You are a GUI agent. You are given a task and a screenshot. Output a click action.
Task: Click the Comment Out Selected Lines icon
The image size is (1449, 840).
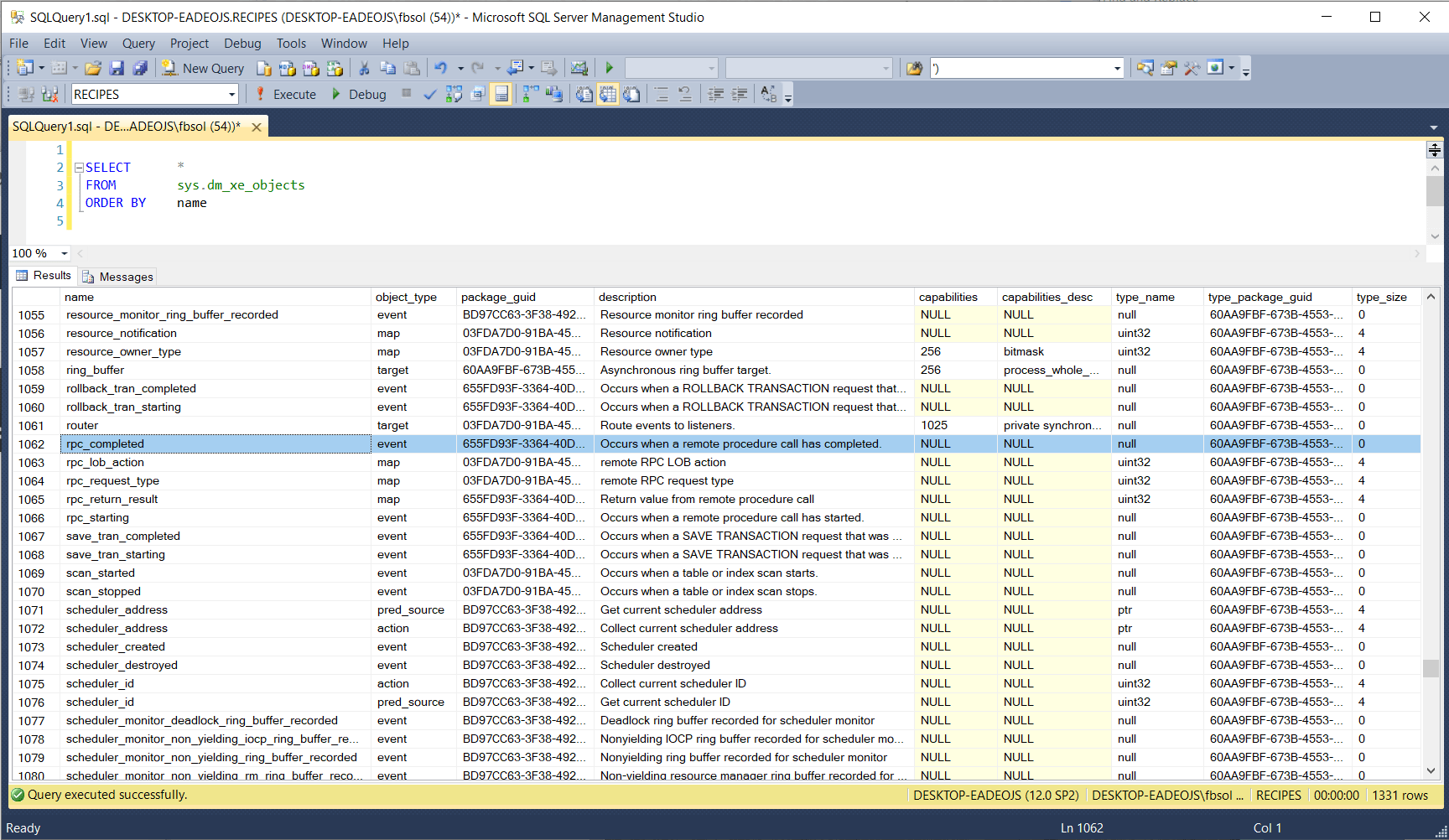pos(661,94)
